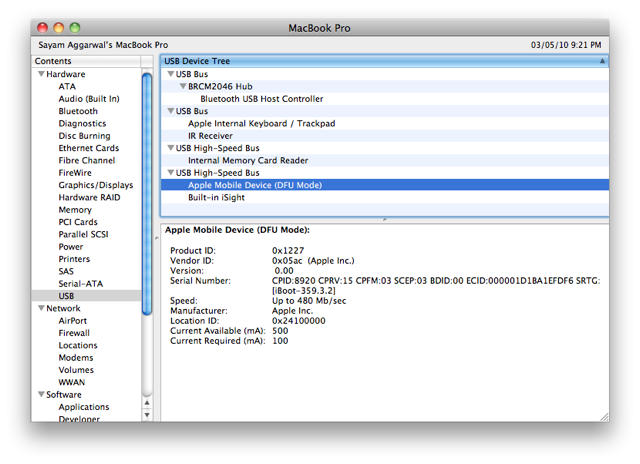Viewport: 640px width, 464px height.
Task: Select Built-in iSight device
Action: click(x=218, y=198)
